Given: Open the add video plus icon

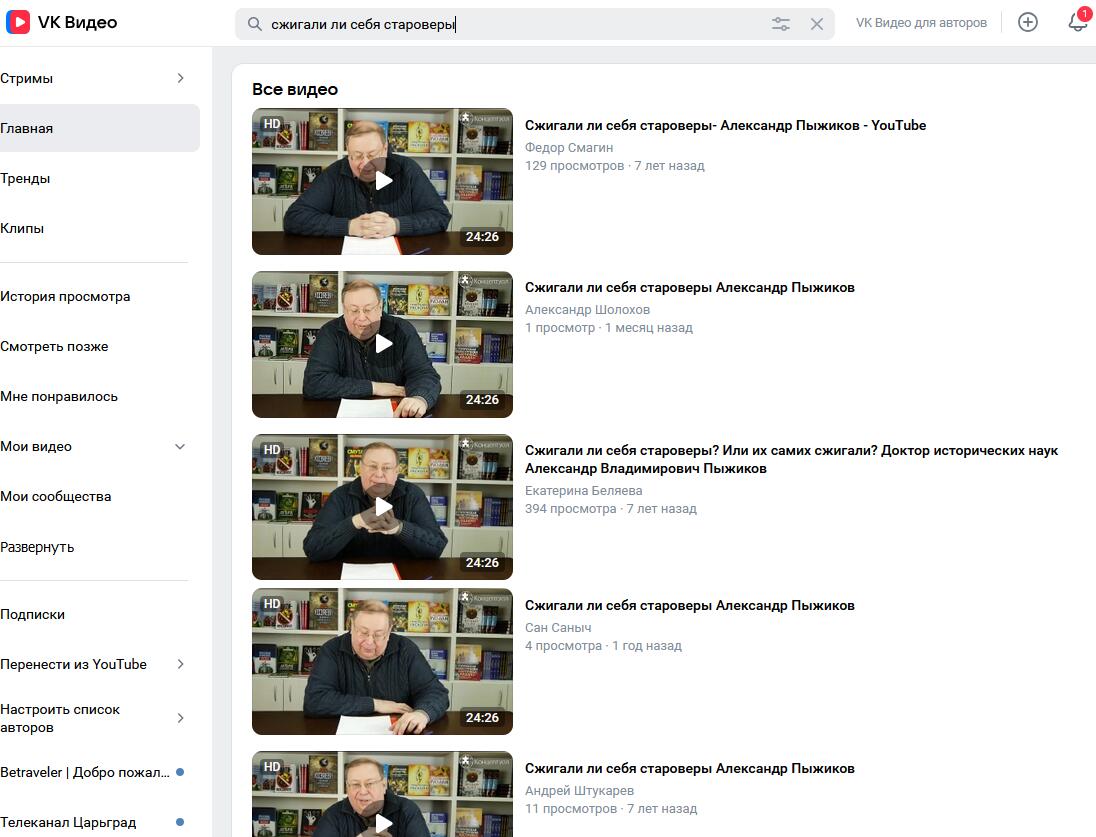Looking at the screenshot, I should point(1028,22).
